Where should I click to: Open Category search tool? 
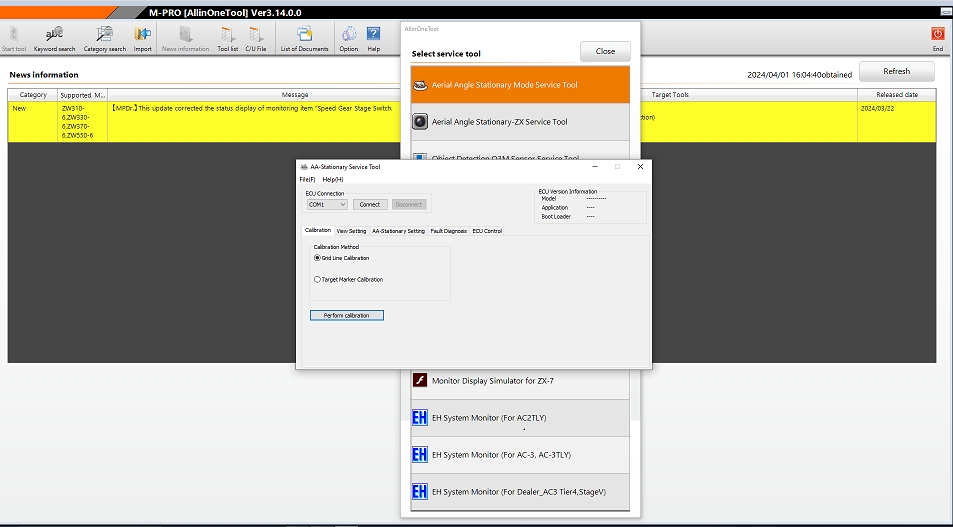click(105, 38)
